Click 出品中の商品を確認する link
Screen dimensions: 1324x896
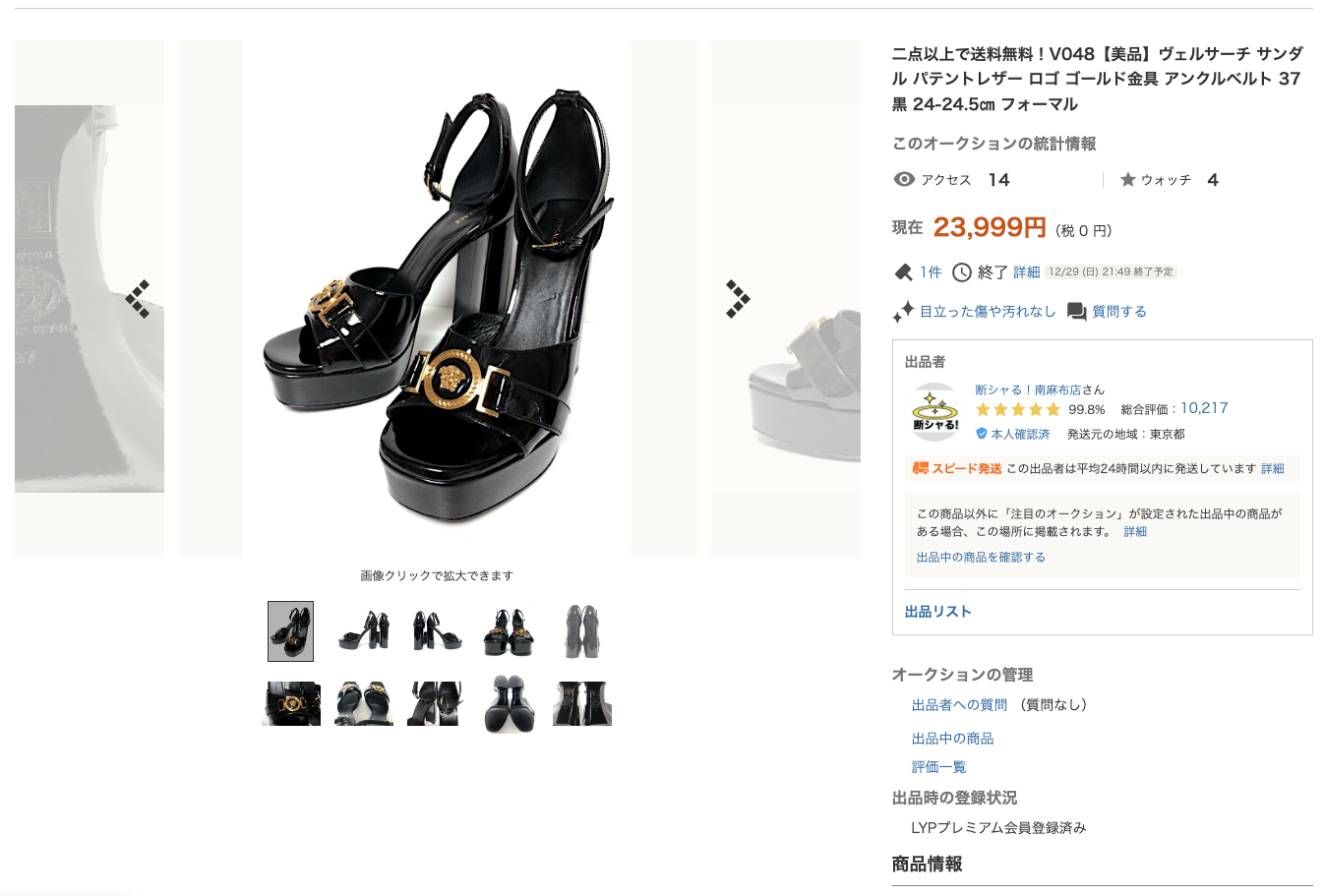981,557
